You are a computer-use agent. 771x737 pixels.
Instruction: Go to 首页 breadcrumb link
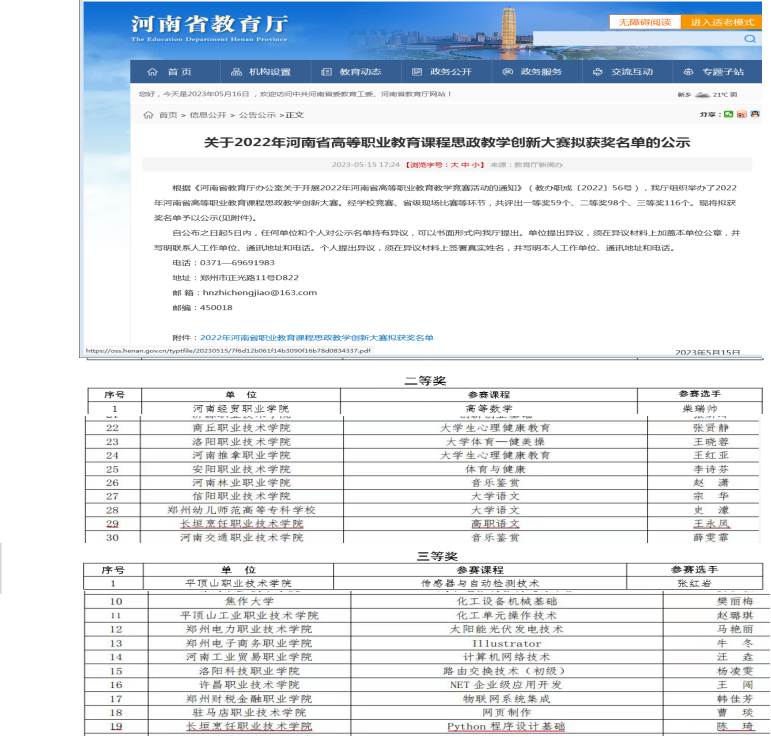point(168,115)
